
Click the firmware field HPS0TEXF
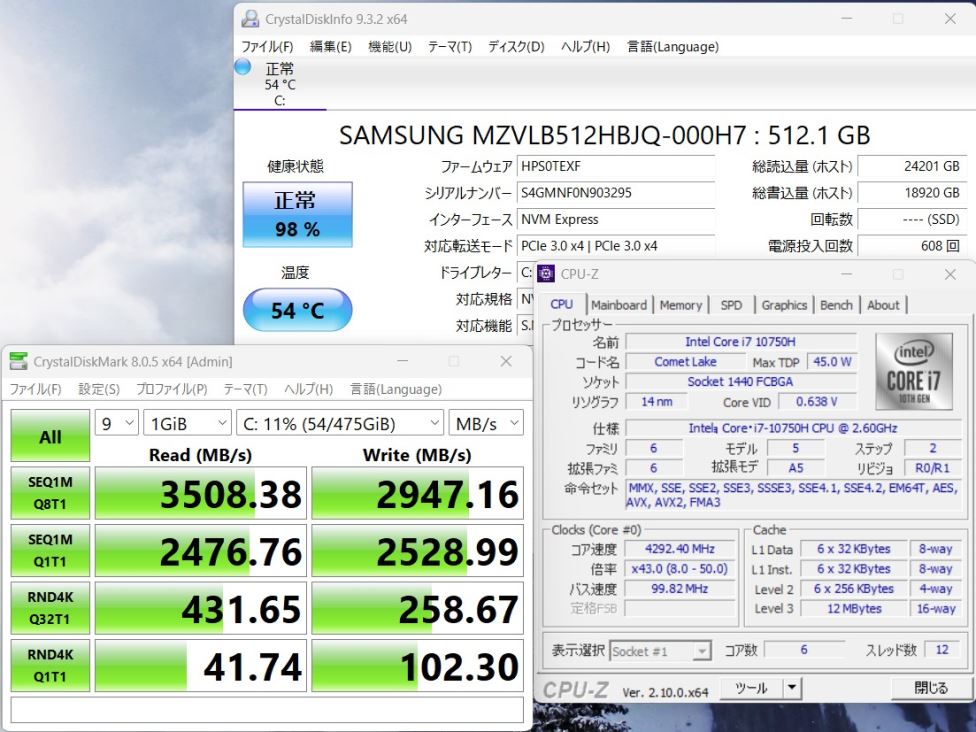click(x=616, y=166)
